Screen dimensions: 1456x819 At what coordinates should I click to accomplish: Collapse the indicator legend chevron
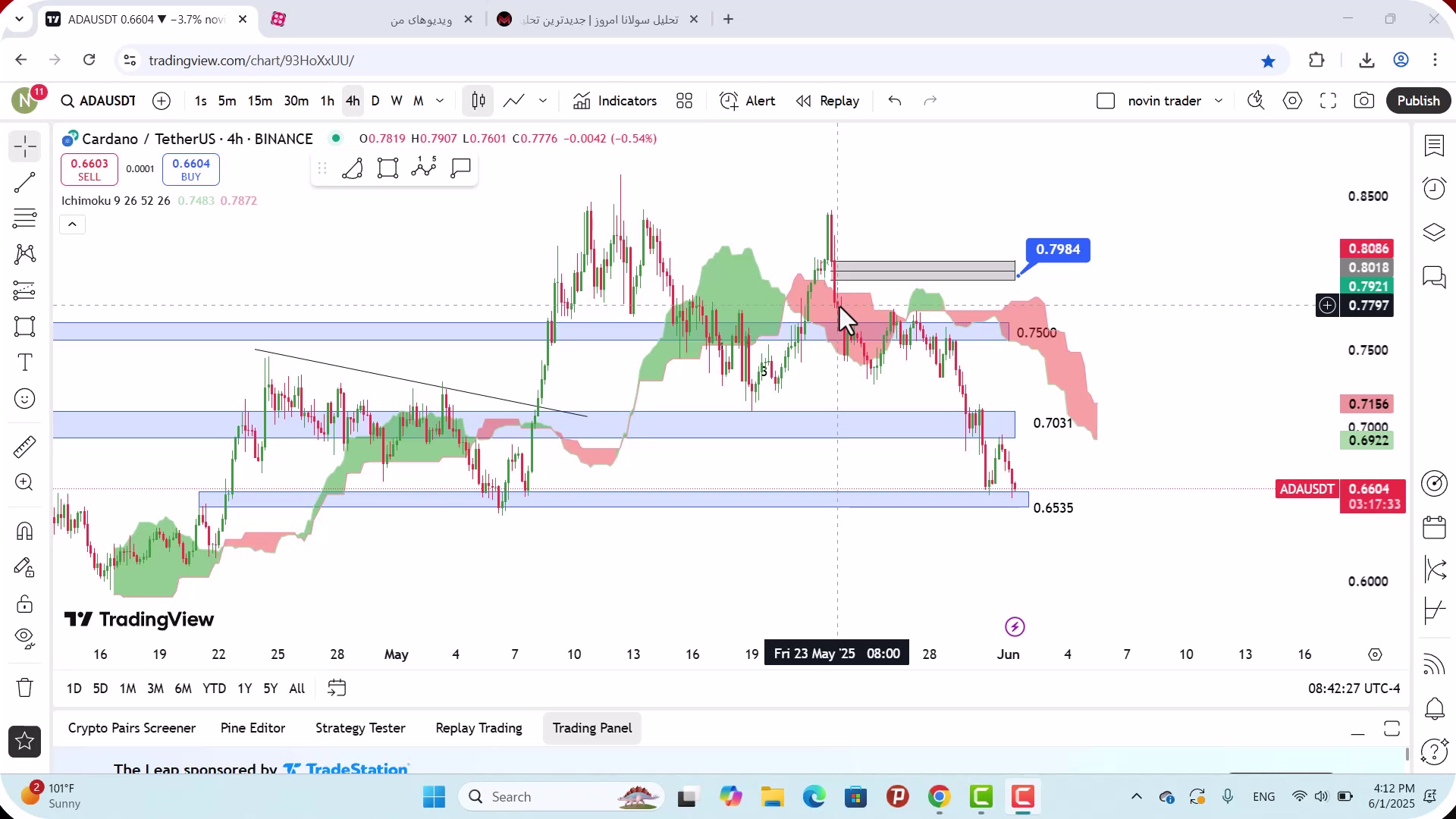tap(73, 224)
